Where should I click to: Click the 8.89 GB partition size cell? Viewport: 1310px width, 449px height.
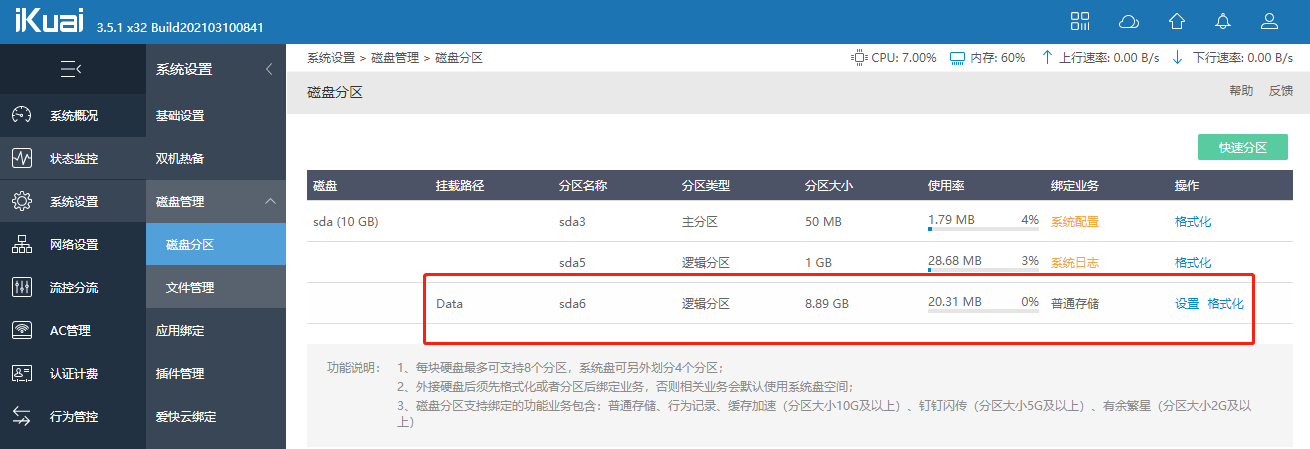(x=827, y=303)
